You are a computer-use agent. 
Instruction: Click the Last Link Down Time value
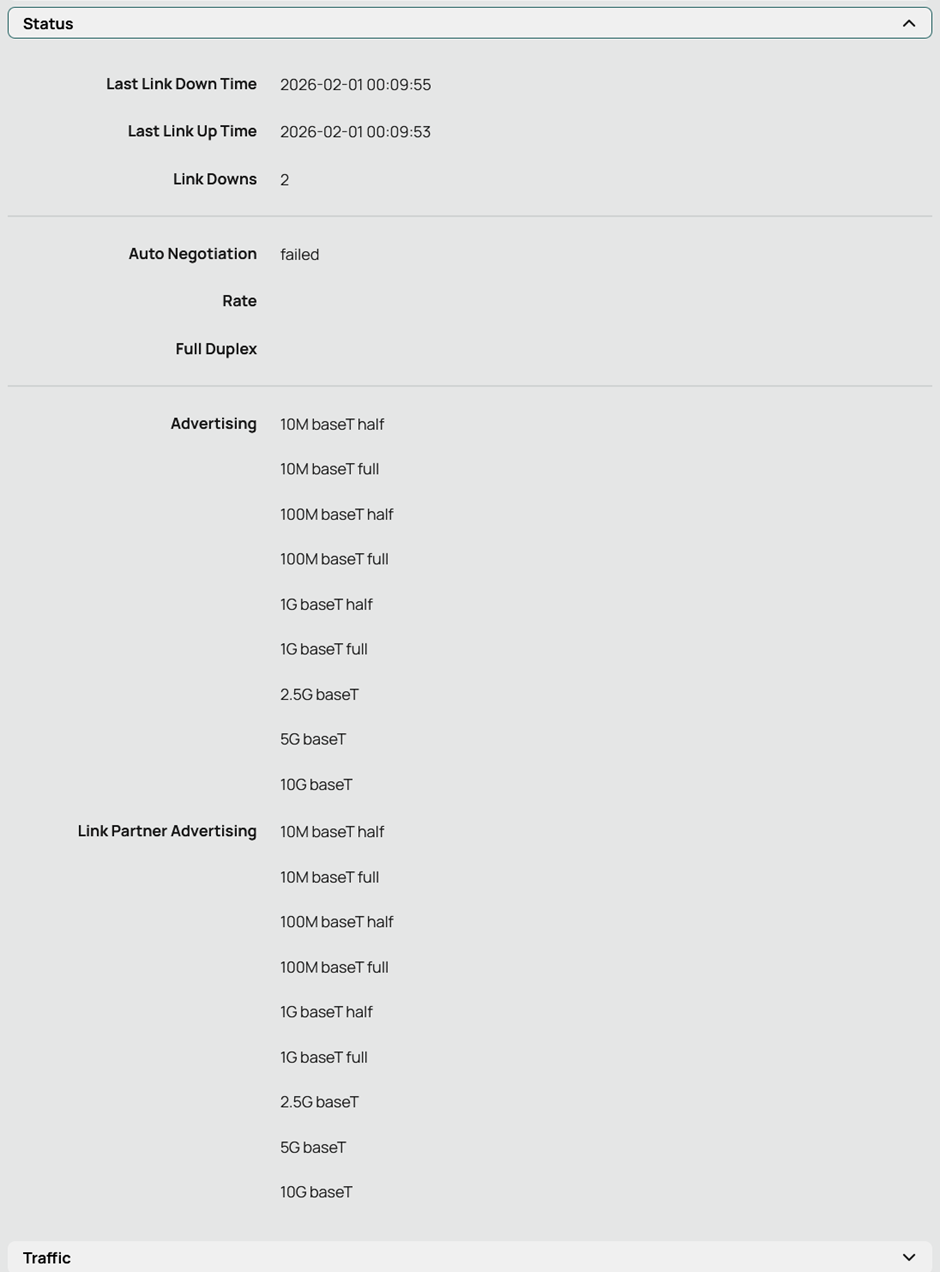(x=355, y=85)
